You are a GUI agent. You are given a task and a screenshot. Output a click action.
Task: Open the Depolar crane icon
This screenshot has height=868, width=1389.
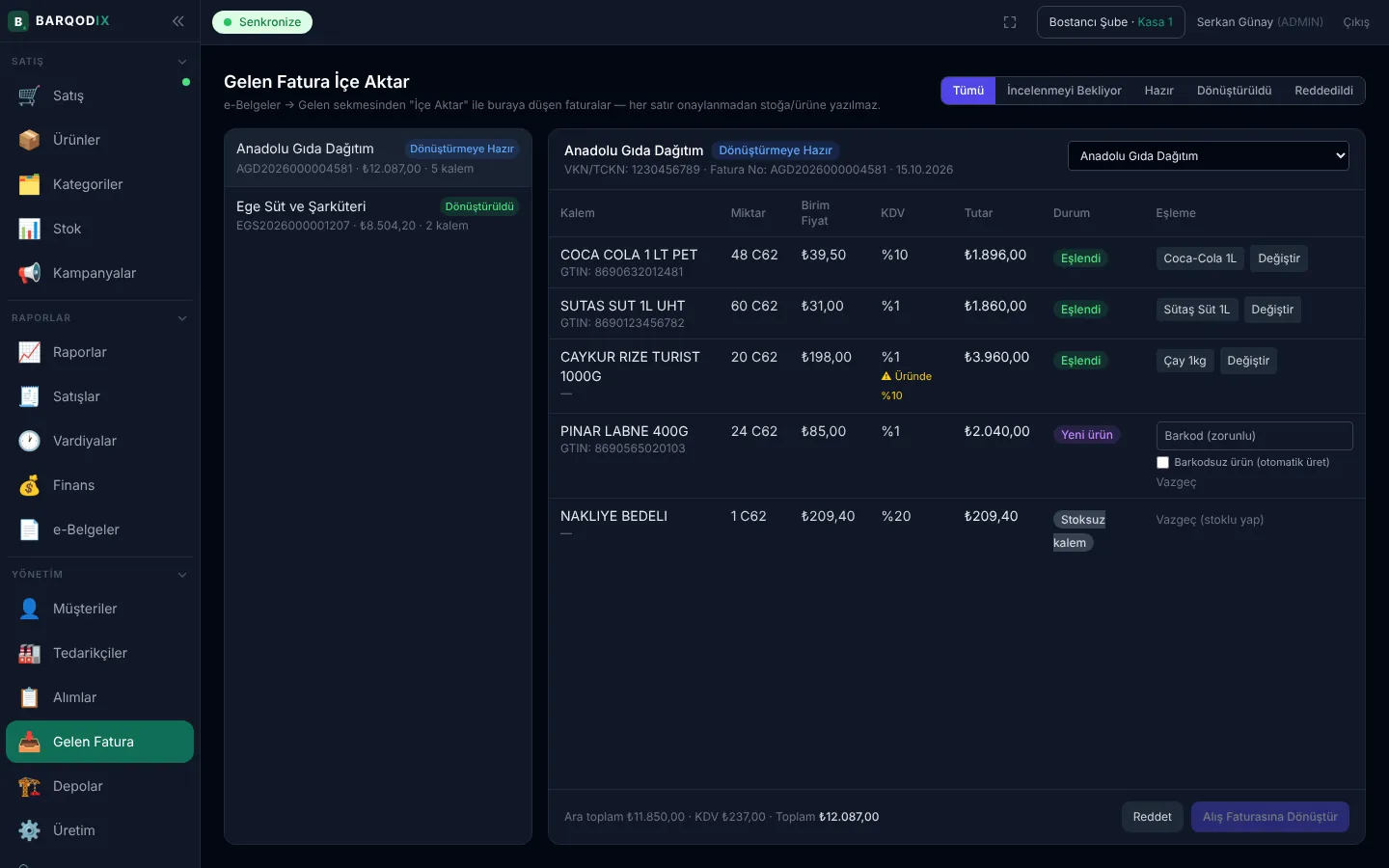coord(29,786)
